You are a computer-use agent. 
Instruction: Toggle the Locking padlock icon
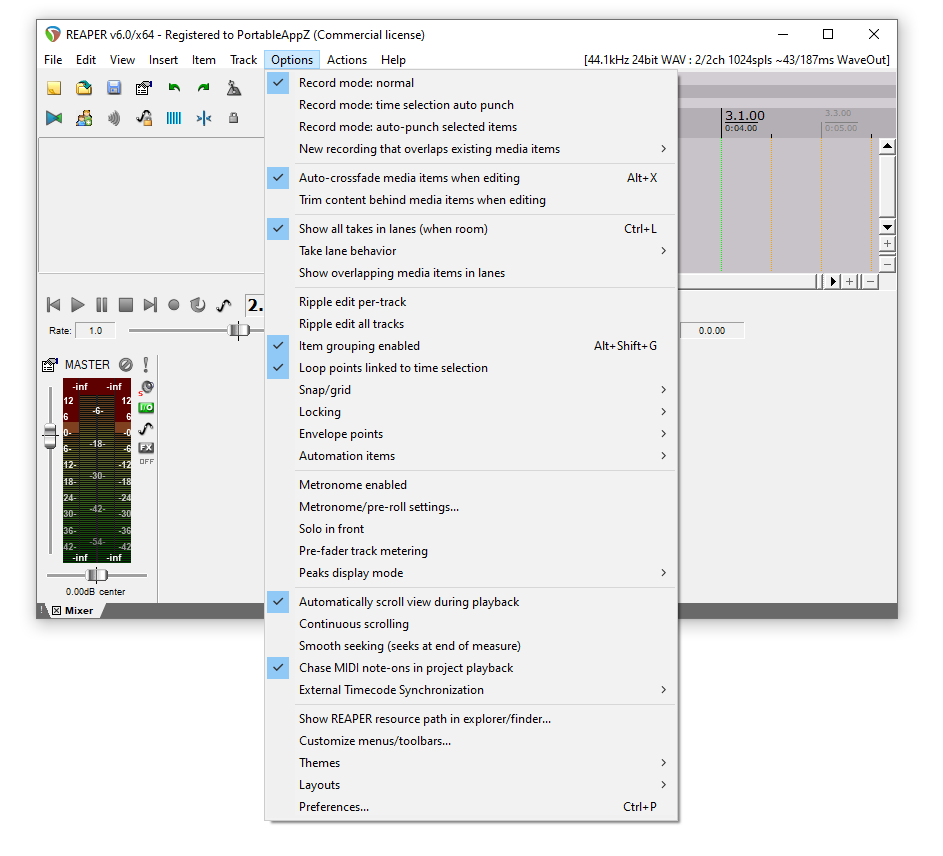pyautogui.click(x=233, y=118)
